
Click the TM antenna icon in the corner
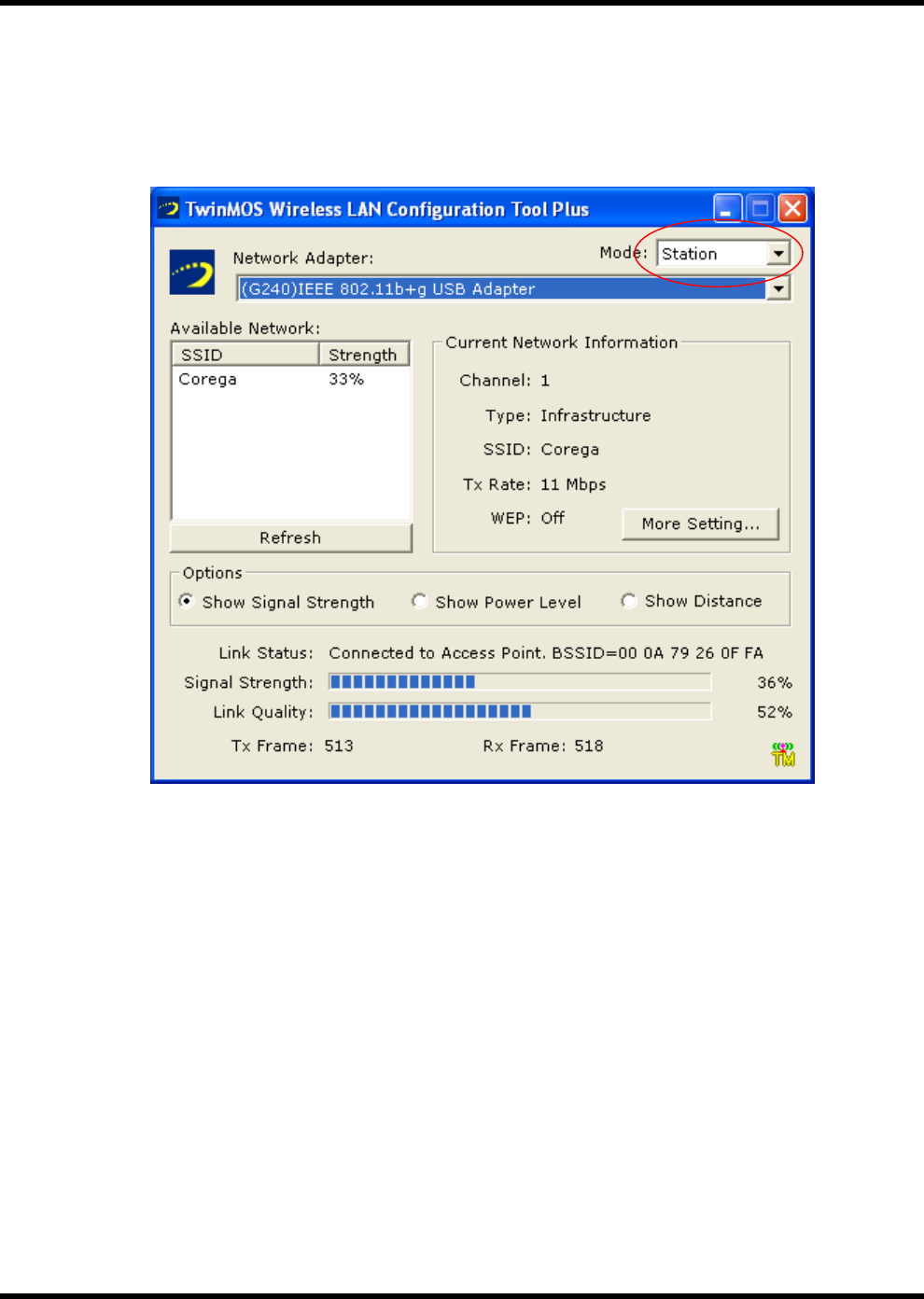(x=783, y=754)
